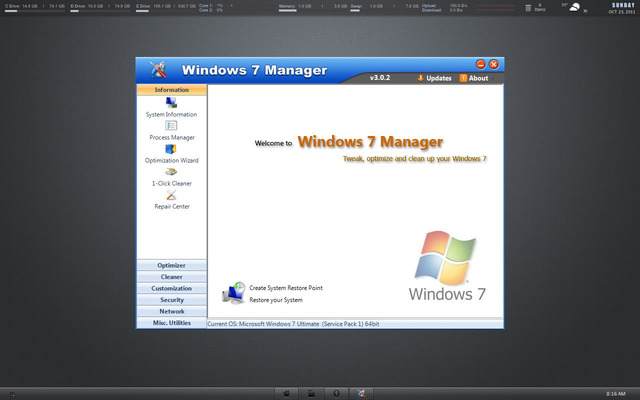Screen dimensions: 640x400
Task: Check for Updates in the header
Action: (435, 78)
